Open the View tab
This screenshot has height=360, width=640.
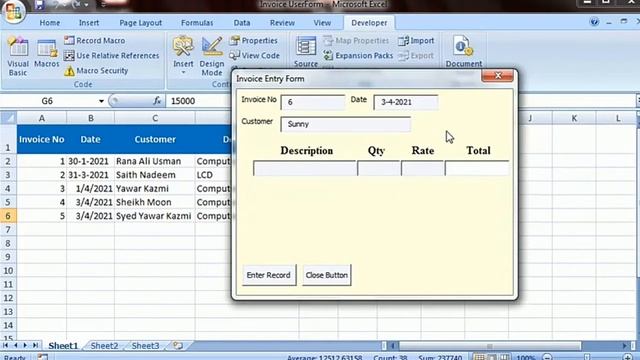point(322,23)
